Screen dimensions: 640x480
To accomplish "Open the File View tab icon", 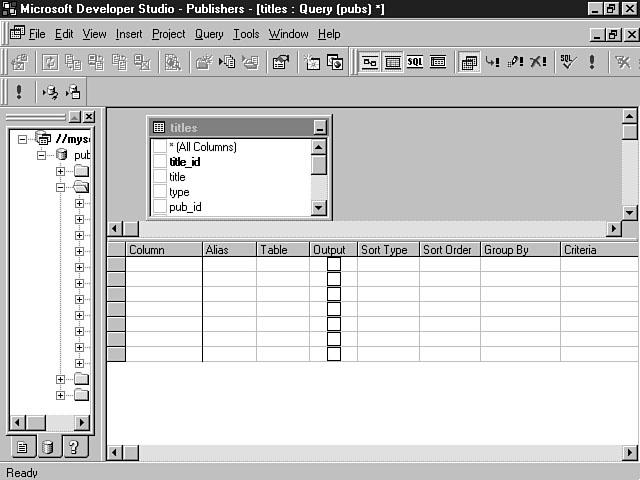I will click(22, 447).
